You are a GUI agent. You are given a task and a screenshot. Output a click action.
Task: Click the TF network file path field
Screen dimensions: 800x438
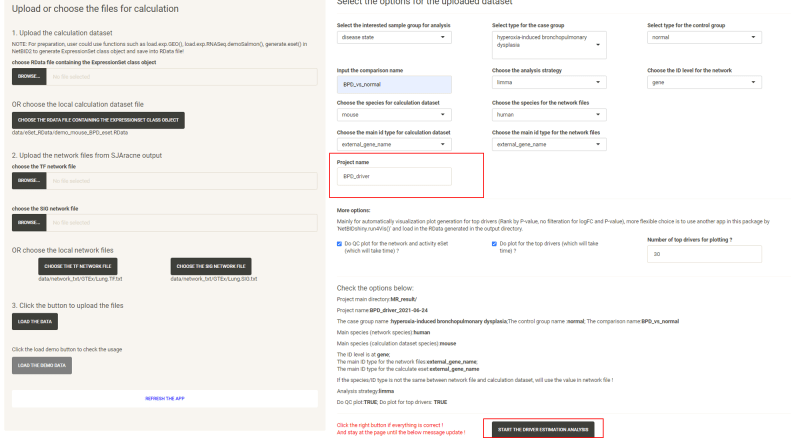(182, 181)
